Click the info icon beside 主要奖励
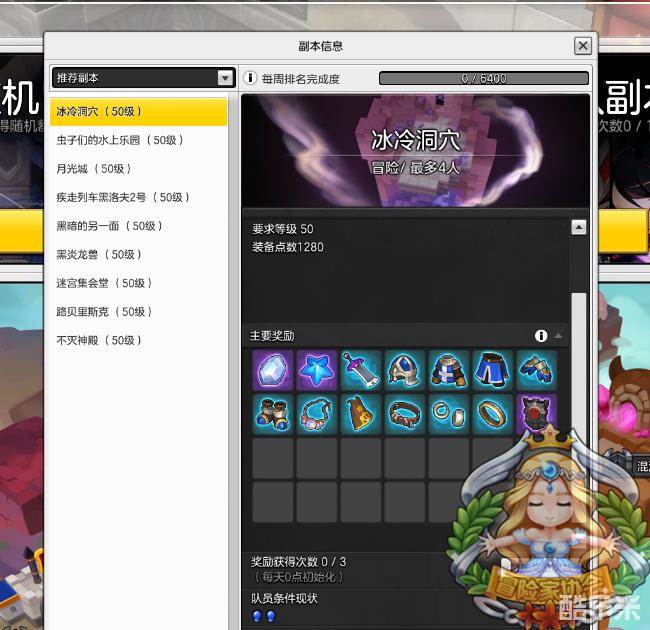The image size is (650, 630). 541,336
